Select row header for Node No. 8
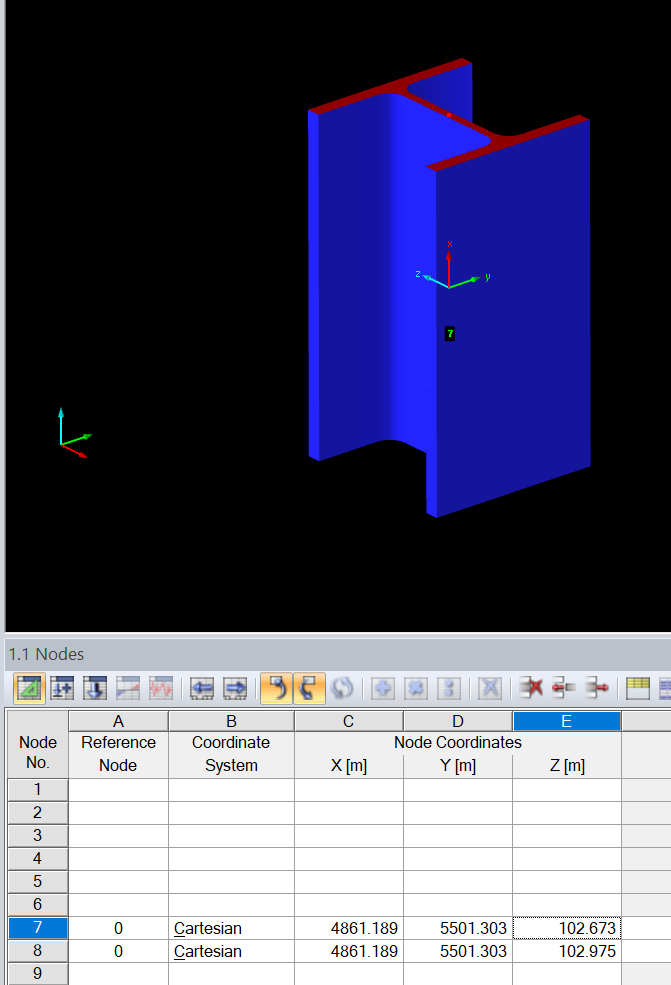671x985 pixels. point(38,950)
